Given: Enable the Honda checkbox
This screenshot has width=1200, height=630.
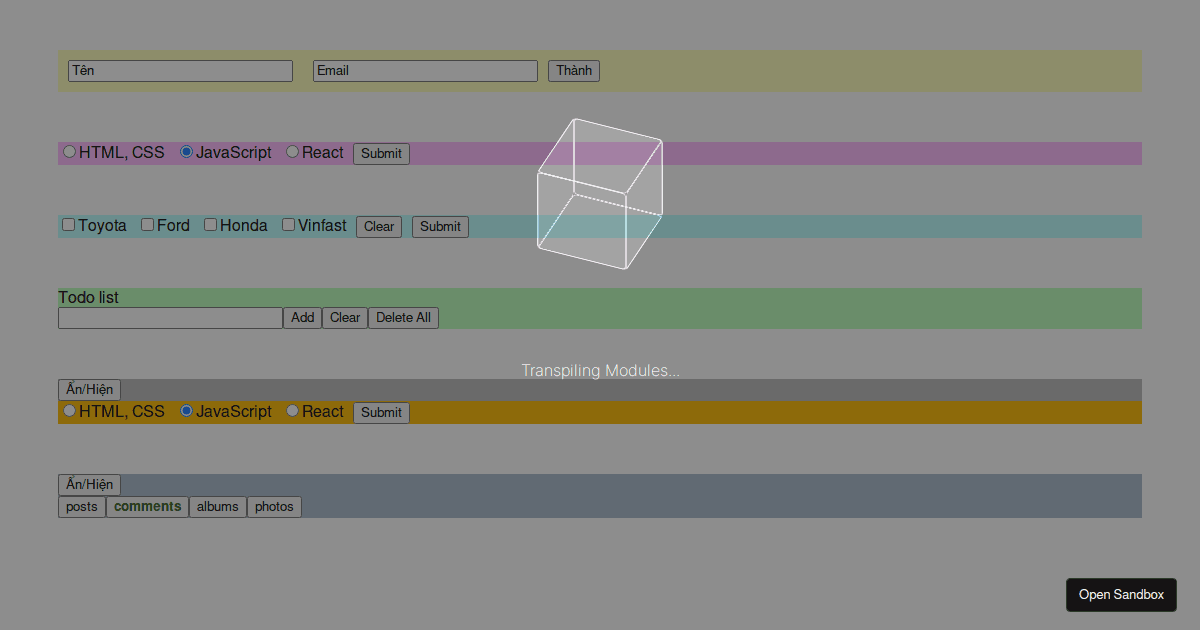Looking at the screenshot, I should click(211, 225).
